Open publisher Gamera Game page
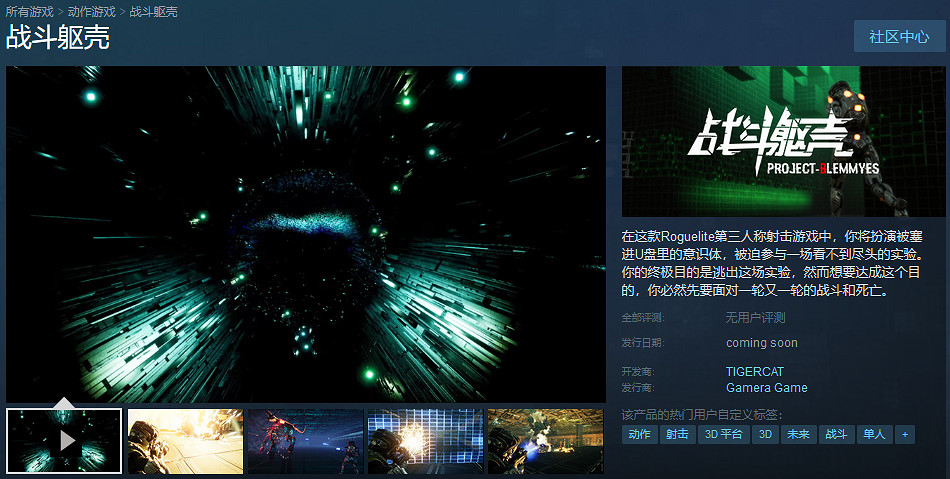Image resolution: width=950 pixels, height=479 pixels. pos(766,388)
